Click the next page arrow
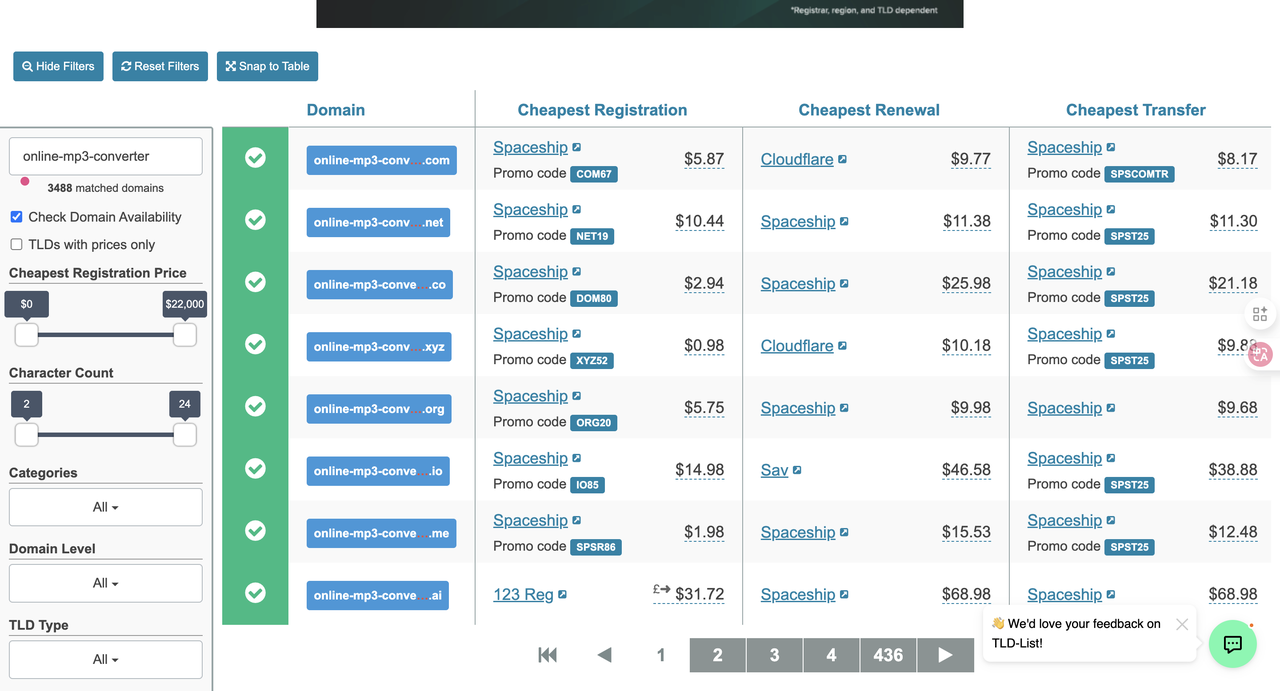 click(945, 655)
